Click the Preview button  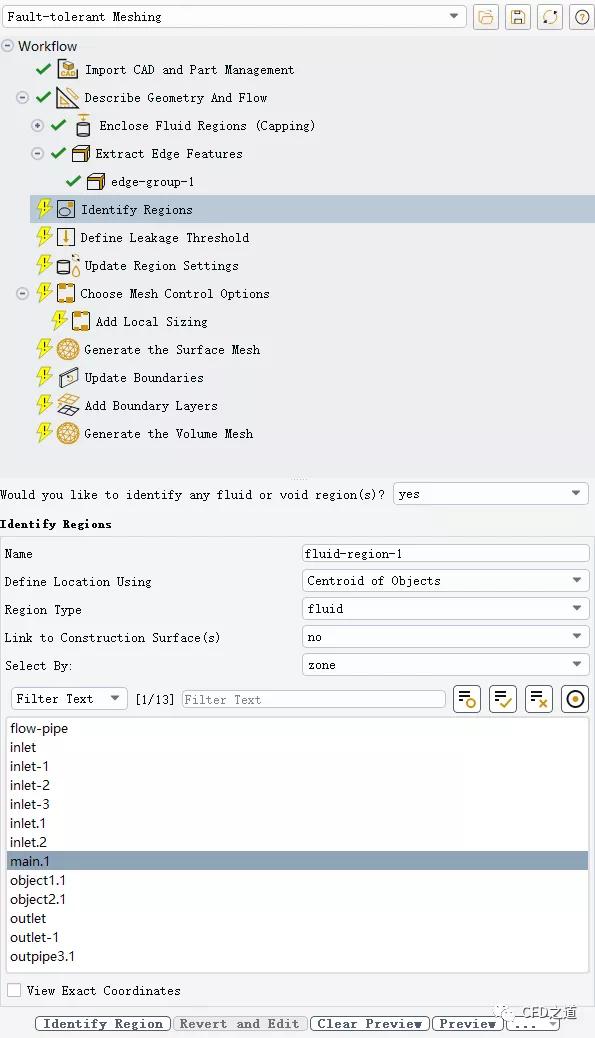467,1023
